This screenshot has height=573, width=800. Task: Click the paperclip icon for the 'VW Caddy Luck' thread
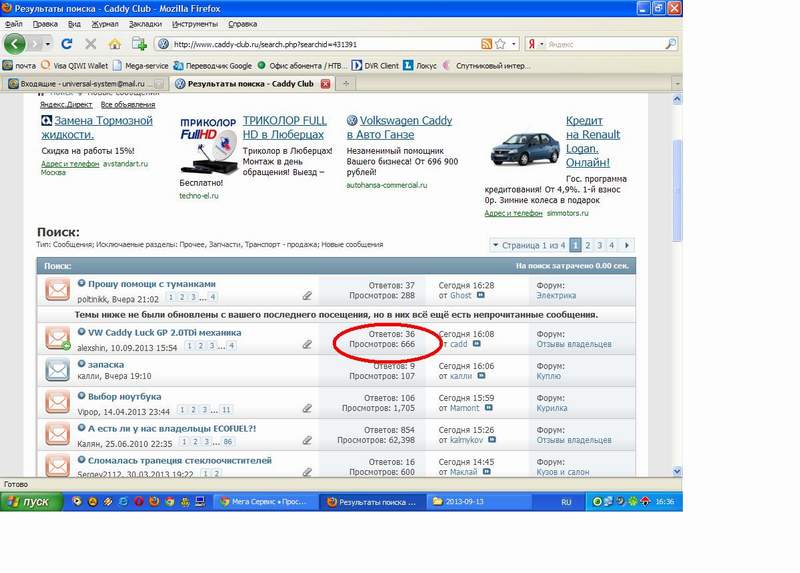(x=307, y=344)
